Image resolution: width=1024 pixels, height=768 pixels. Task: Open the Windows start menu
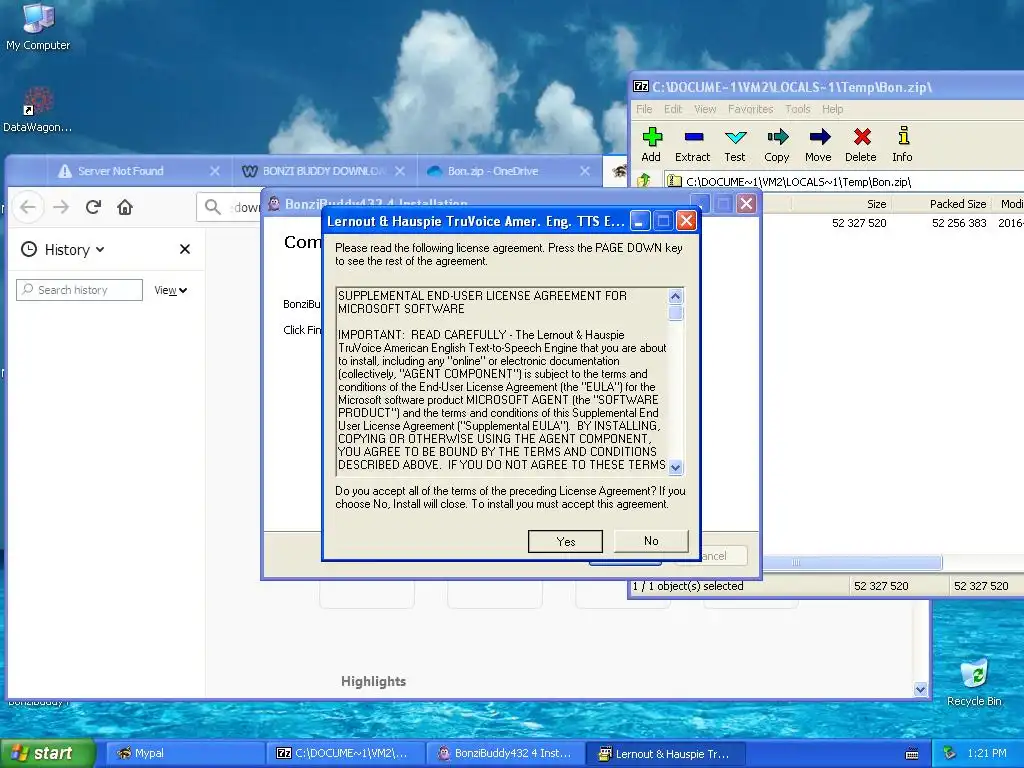(47, 753)
